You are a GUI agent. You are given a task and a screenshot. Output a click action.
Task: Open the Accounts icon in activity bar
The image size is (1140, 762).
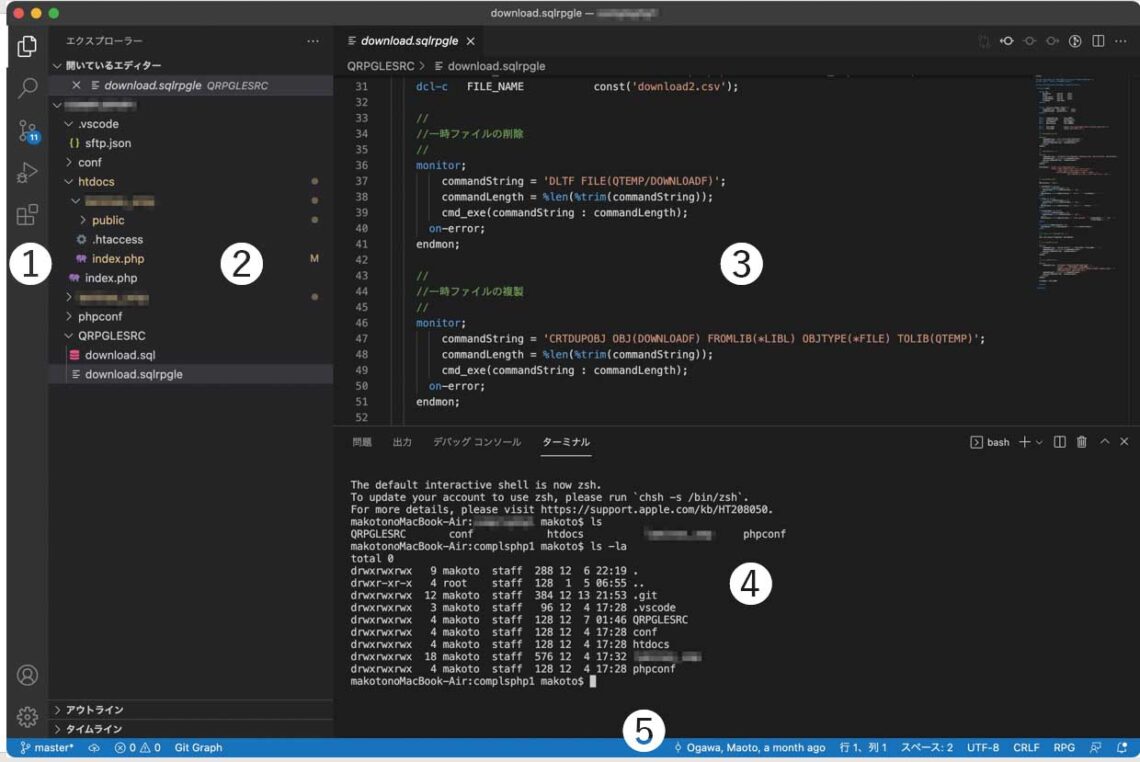pyautogui.click(x=28, y=675)
